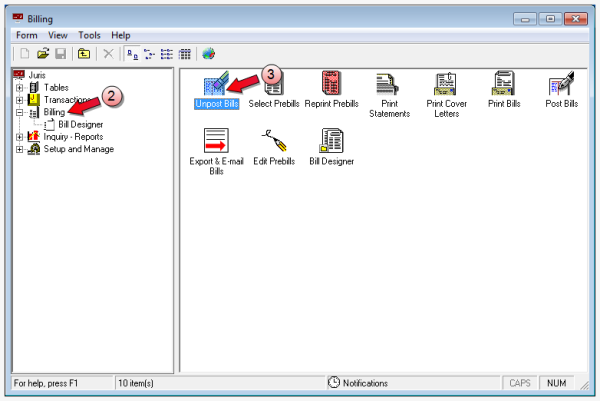This screenshot has height=401, width=600.
Task: Open the Tools menu
Action: coord(89,35)
